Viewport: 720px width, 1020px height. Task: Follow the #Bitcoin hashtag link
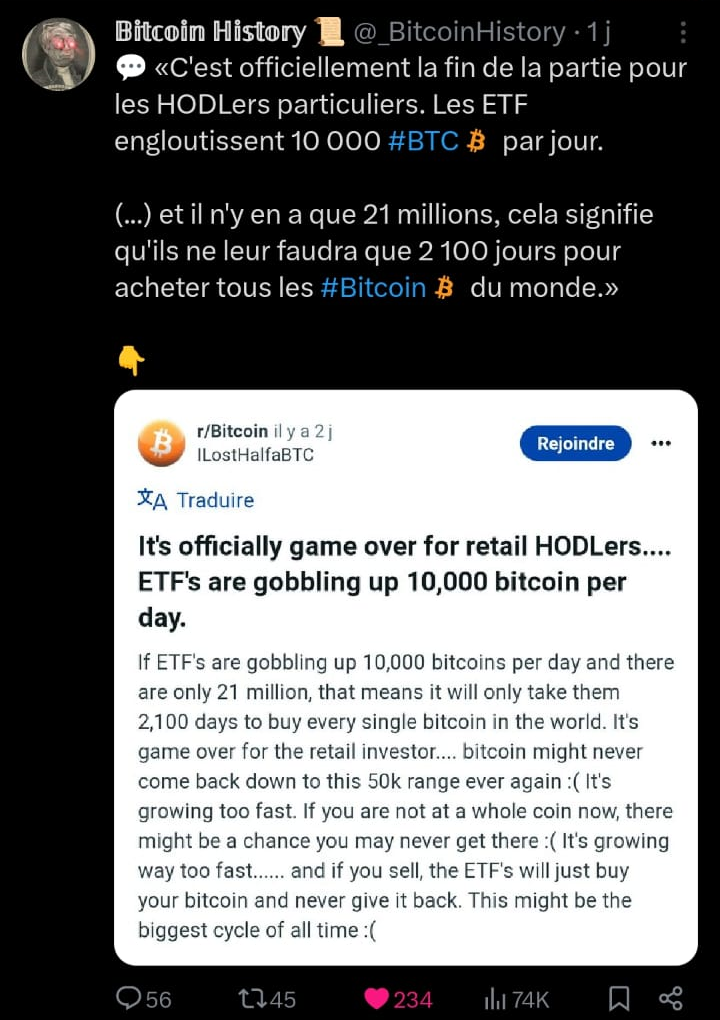click(x=373, y=287)
